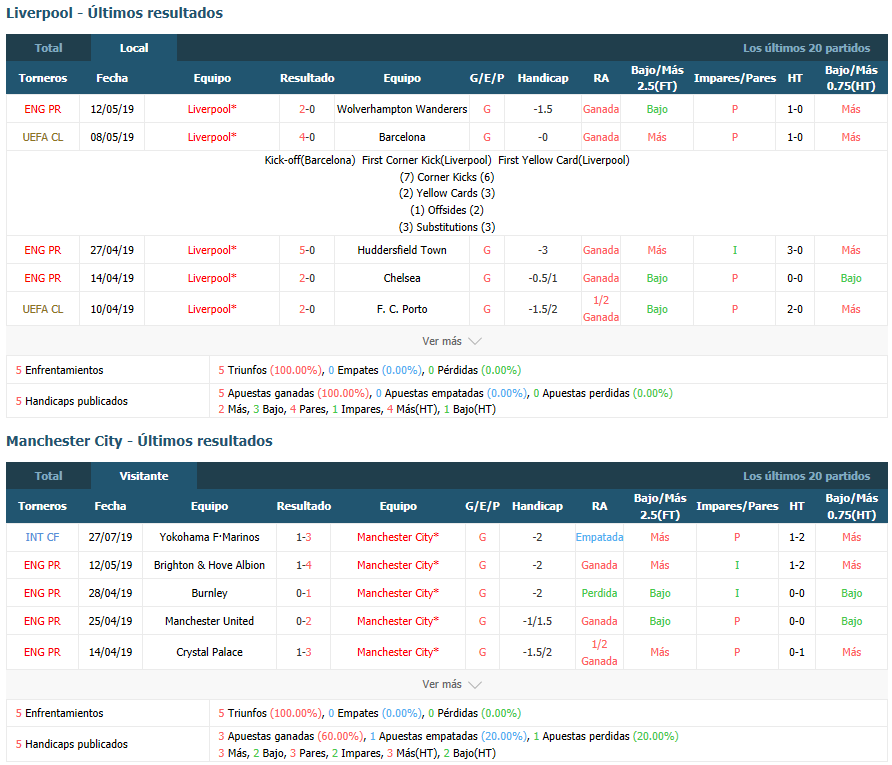Screen dimensions: 892x765
Task: Click Liverpool's 'Los últimos 20 partidos' label
Action: pyautogui.click(x=806, y=48)
